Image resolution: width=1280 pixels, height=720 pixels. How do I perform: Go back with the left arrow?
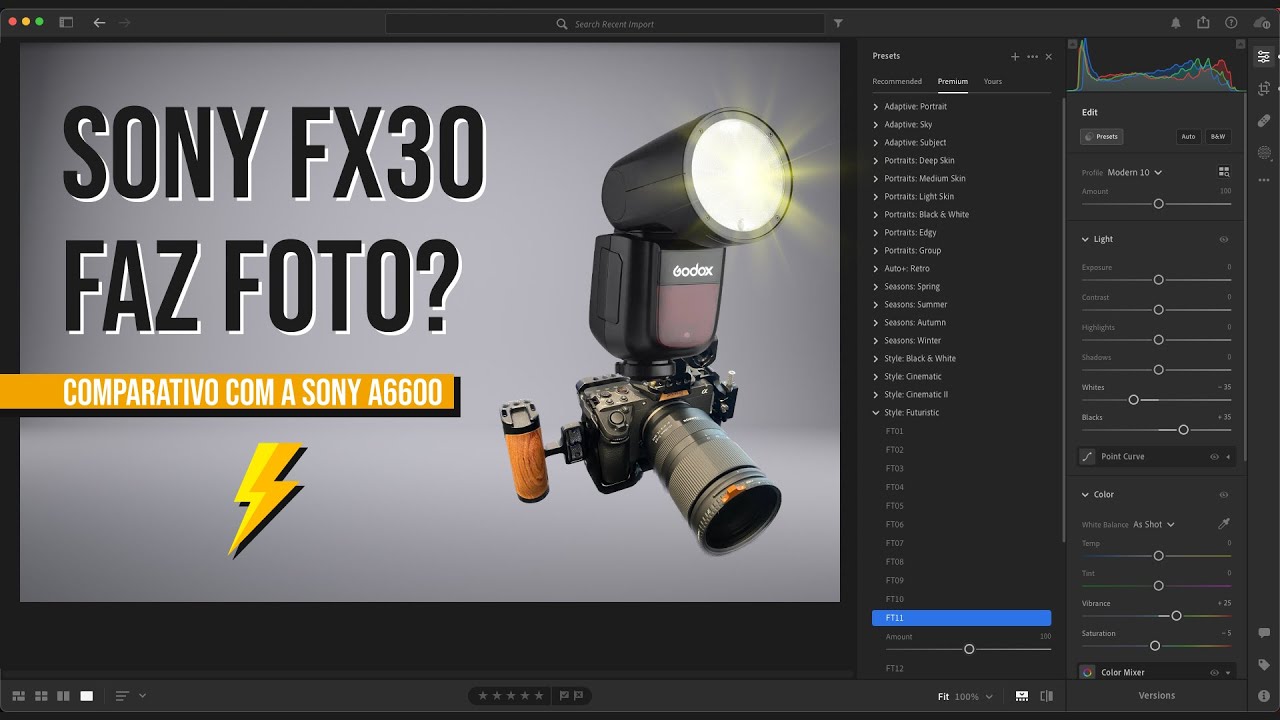(x=99, y=22)
